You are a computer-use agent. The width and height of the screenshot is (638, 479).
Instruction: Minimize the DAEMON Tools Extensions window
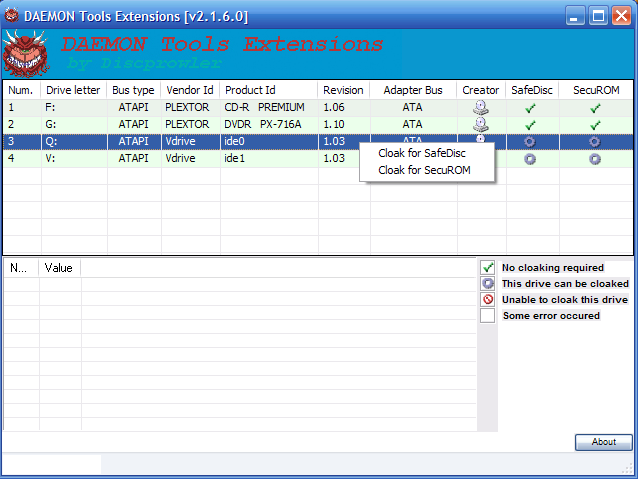coord(575,16)
